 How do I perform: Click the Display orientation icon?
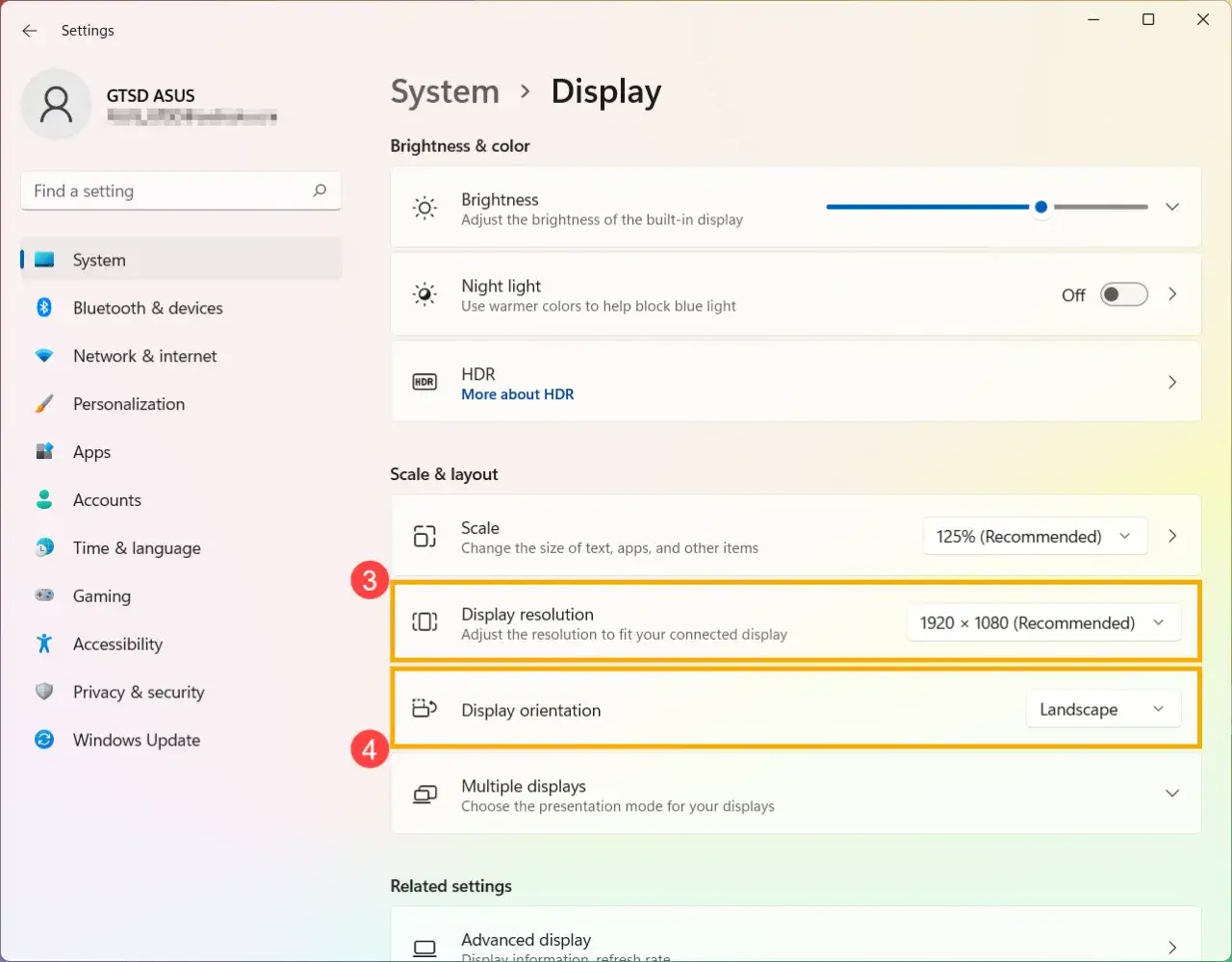pyautogui.click(x=424, y=709)
